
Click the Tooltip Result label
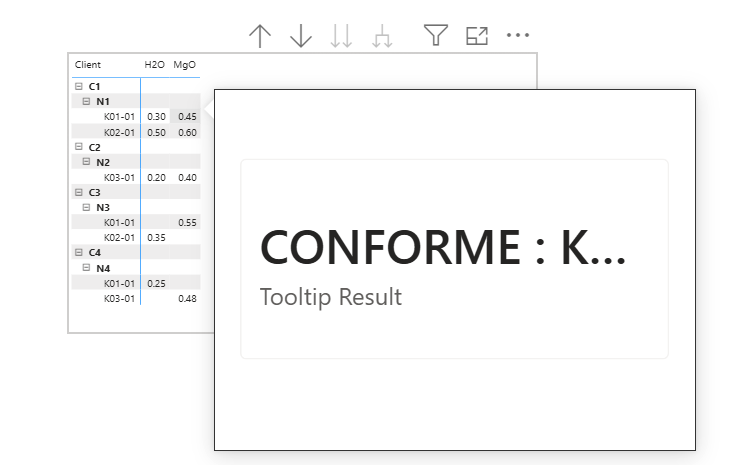331,297
